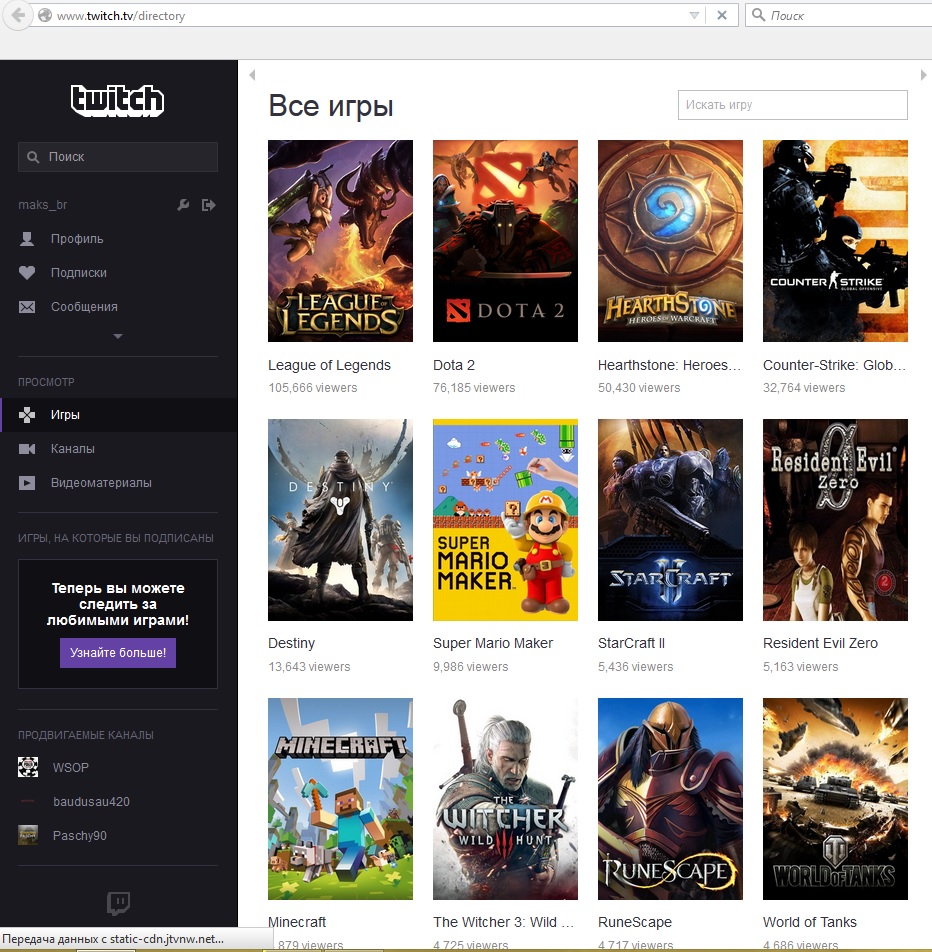932x952 pixels.
Task: Open the Destiny title link
Action: tap(291, 643)
